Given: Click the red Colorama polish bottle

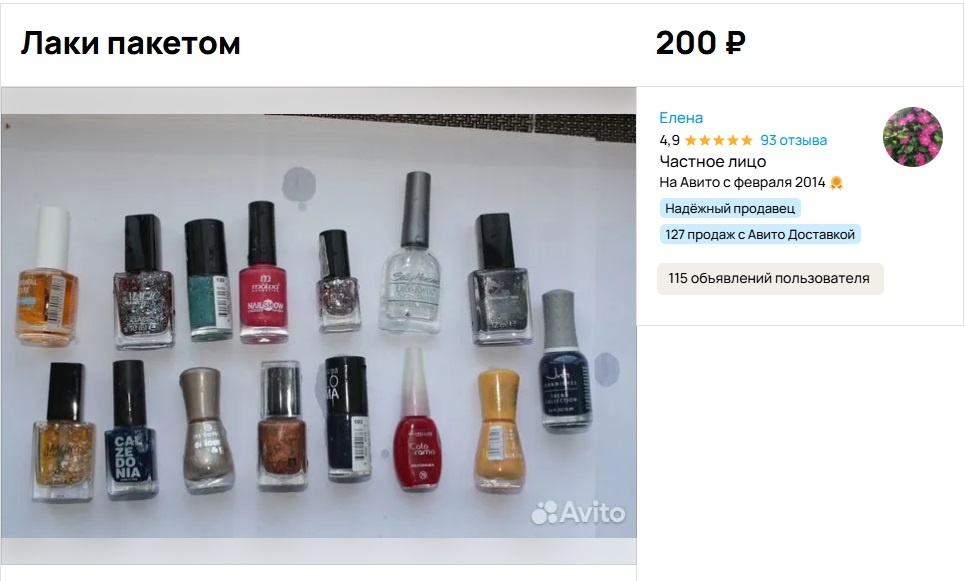Looking at the screenshot, I should tap(417, 419).
